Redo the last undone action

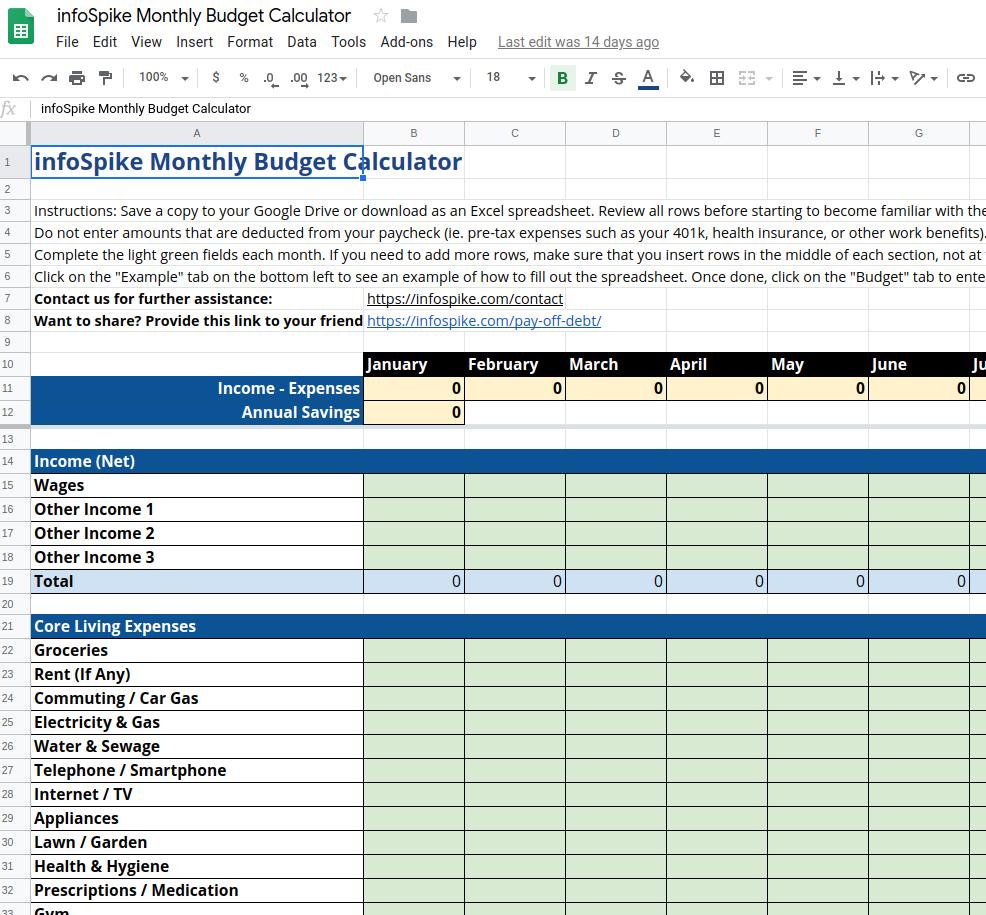[x=49, y=78]
